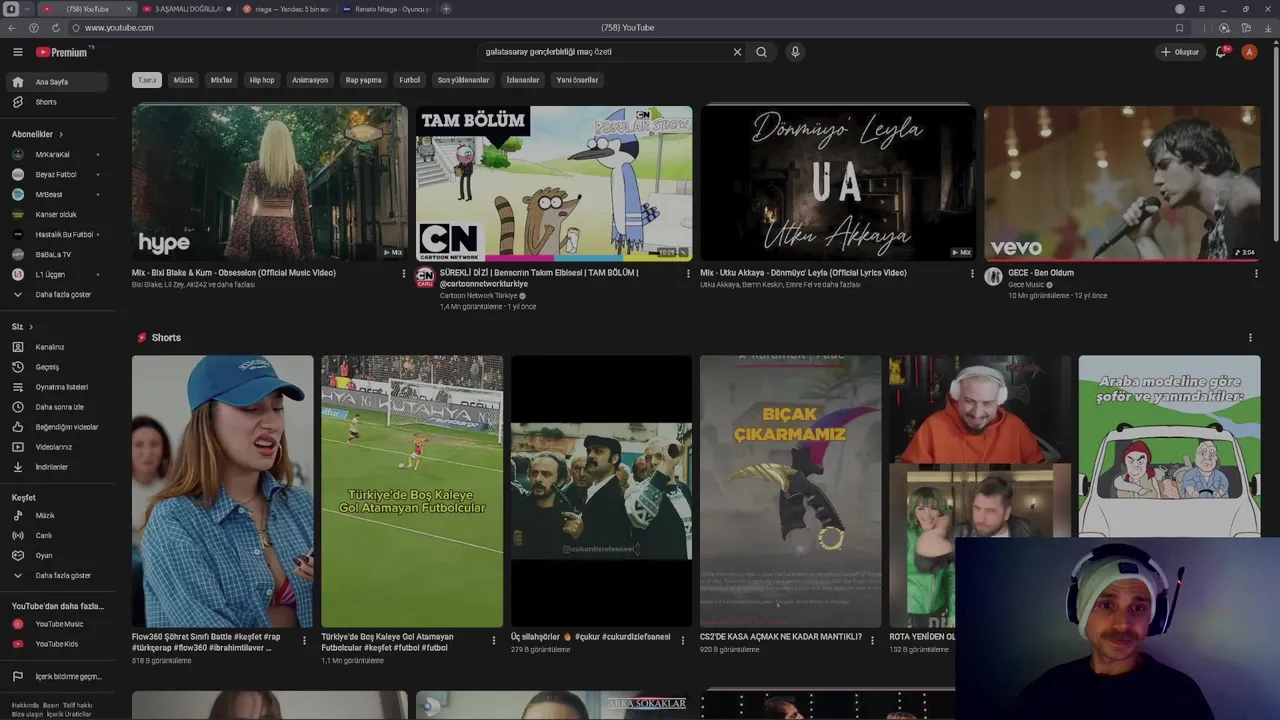The height and width of the screenshot is (720, 1280).
Task: Open the Siz section chevron
Action: click(x=31, y=327)
